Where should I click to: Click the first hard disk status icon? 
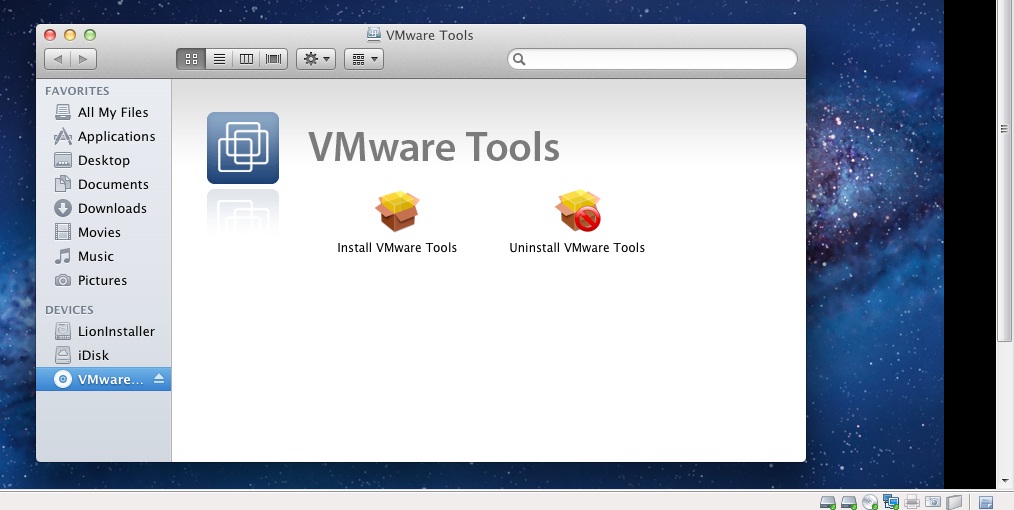[x=828, y=502]
